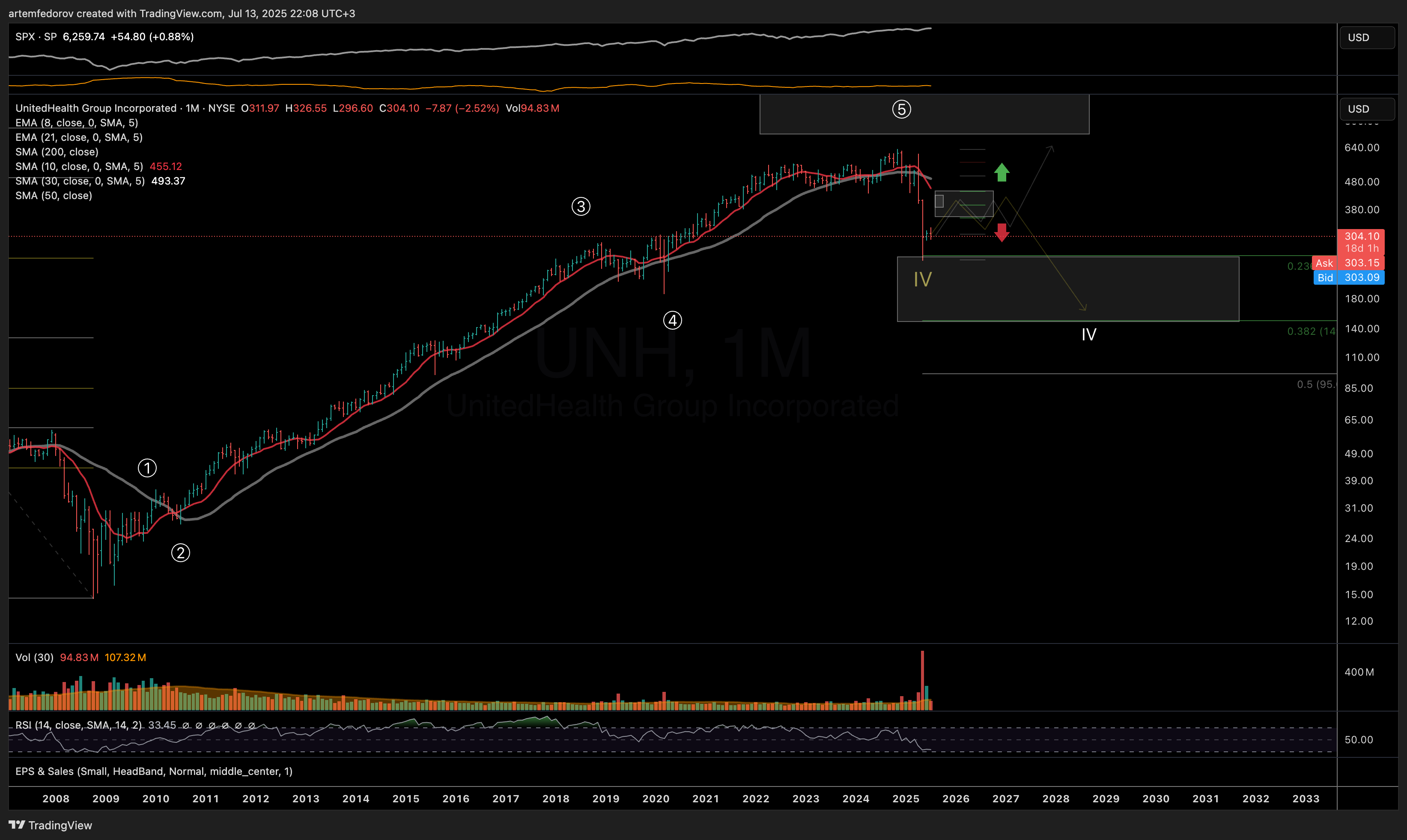This screenshot has width=1407, height=840.
Task: Click the 2025 label on the time axis
Action: [906, 798]
